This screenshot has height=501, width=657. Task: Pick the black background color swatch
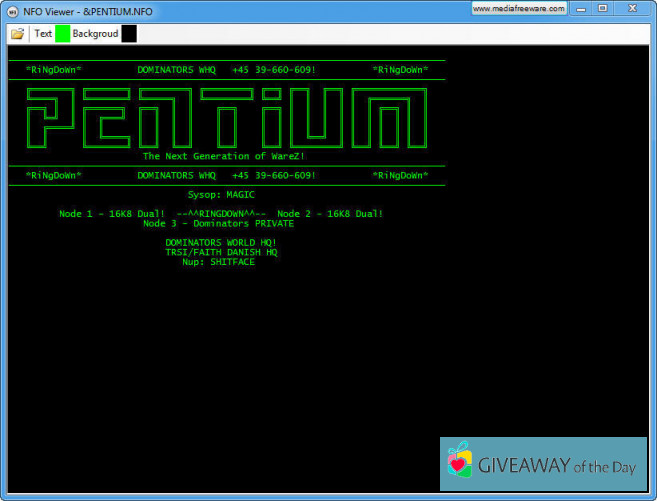(x=129, y=34)
